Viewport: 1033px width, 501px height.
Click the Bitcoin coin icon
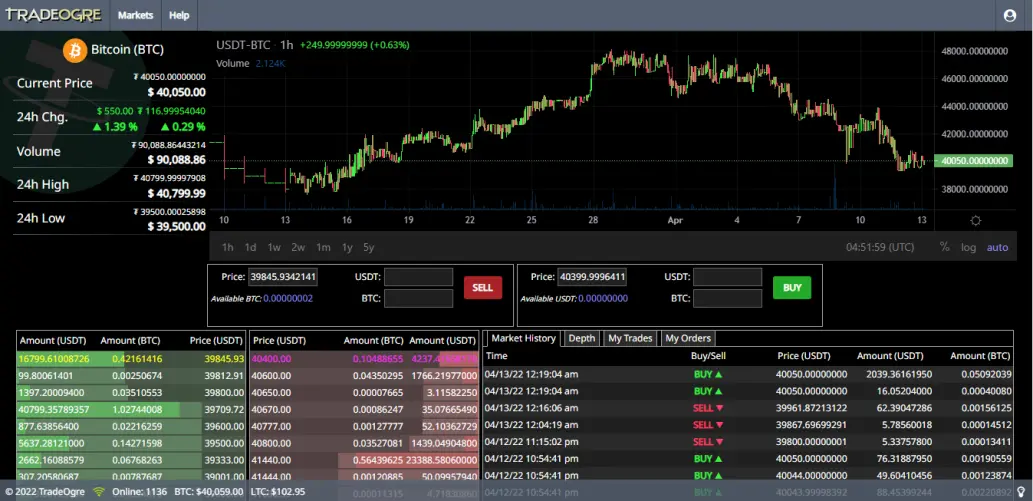pyautogui.click(x=75, y=50)
